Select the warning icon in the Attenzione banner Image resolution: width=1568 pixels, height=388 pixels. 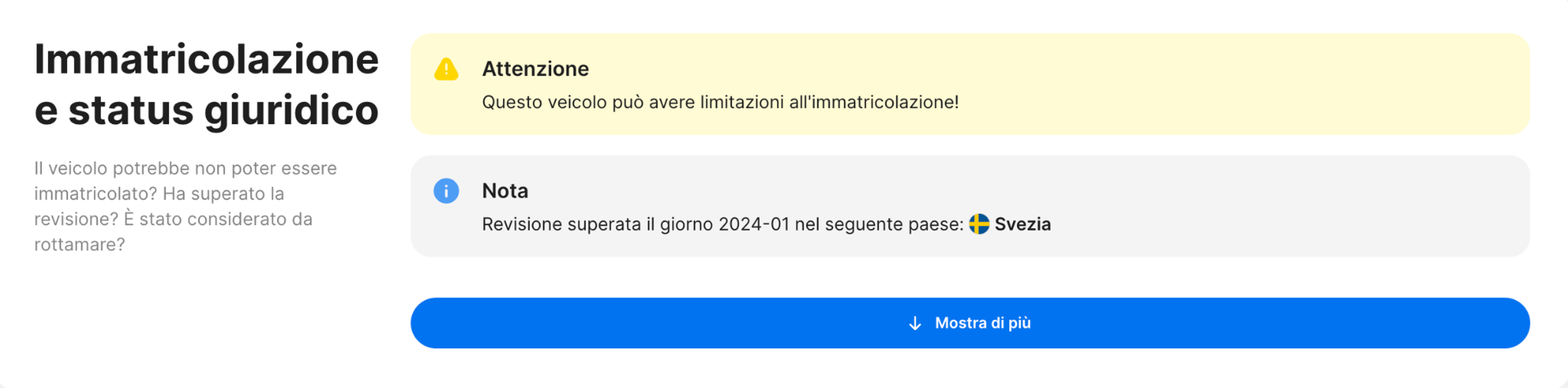point(446,69)
